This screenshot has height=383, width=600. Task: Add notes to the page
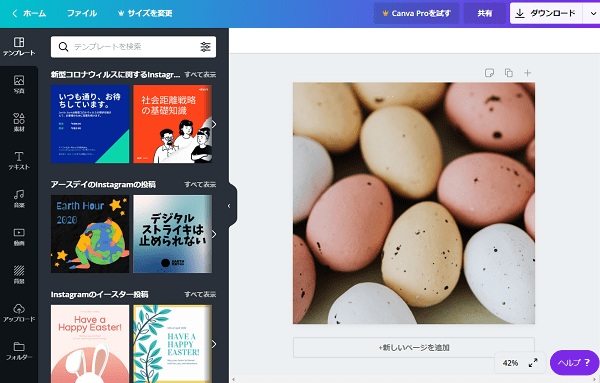pyautogui.click(x=489, y=73)
